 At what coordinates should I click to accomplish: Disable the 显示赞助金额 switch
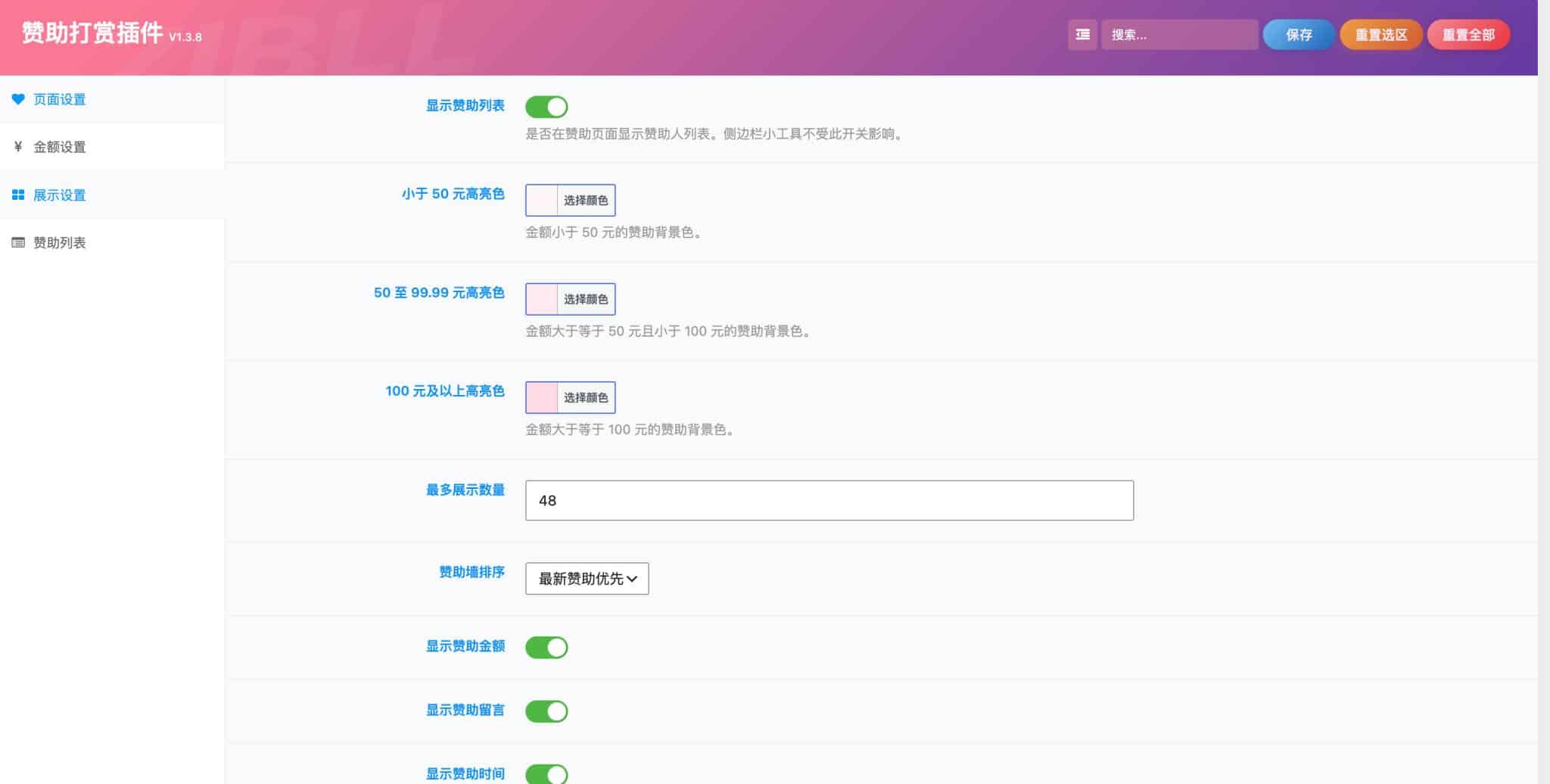(x=546, y=647)
